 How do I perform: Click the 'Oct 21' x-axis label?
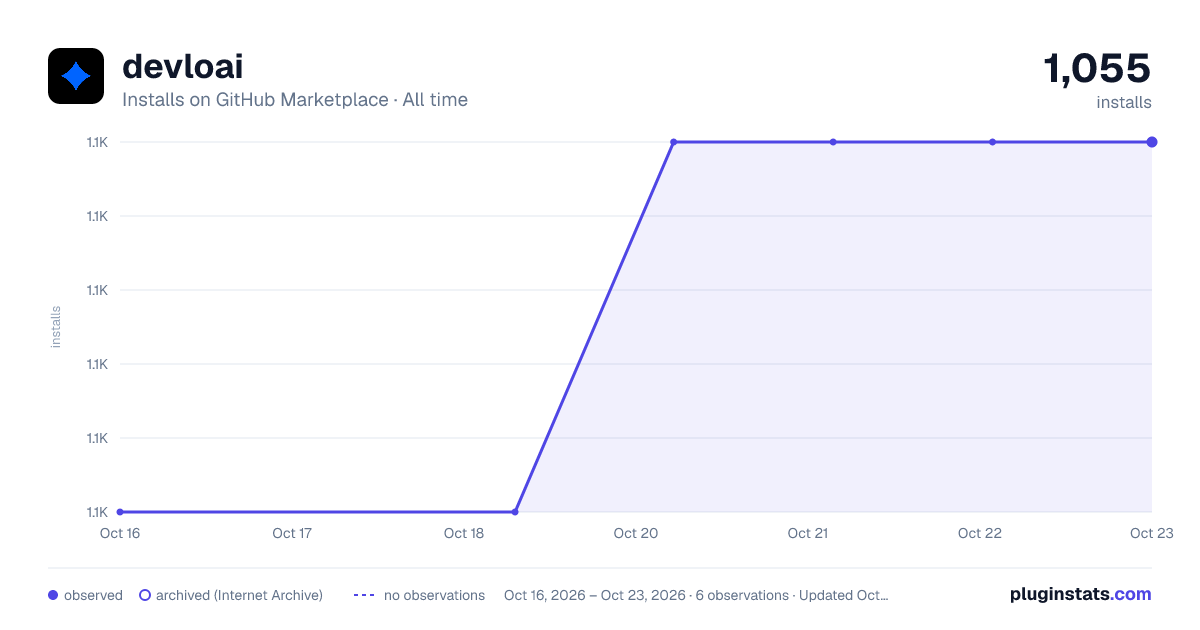(x=808, y=533)
